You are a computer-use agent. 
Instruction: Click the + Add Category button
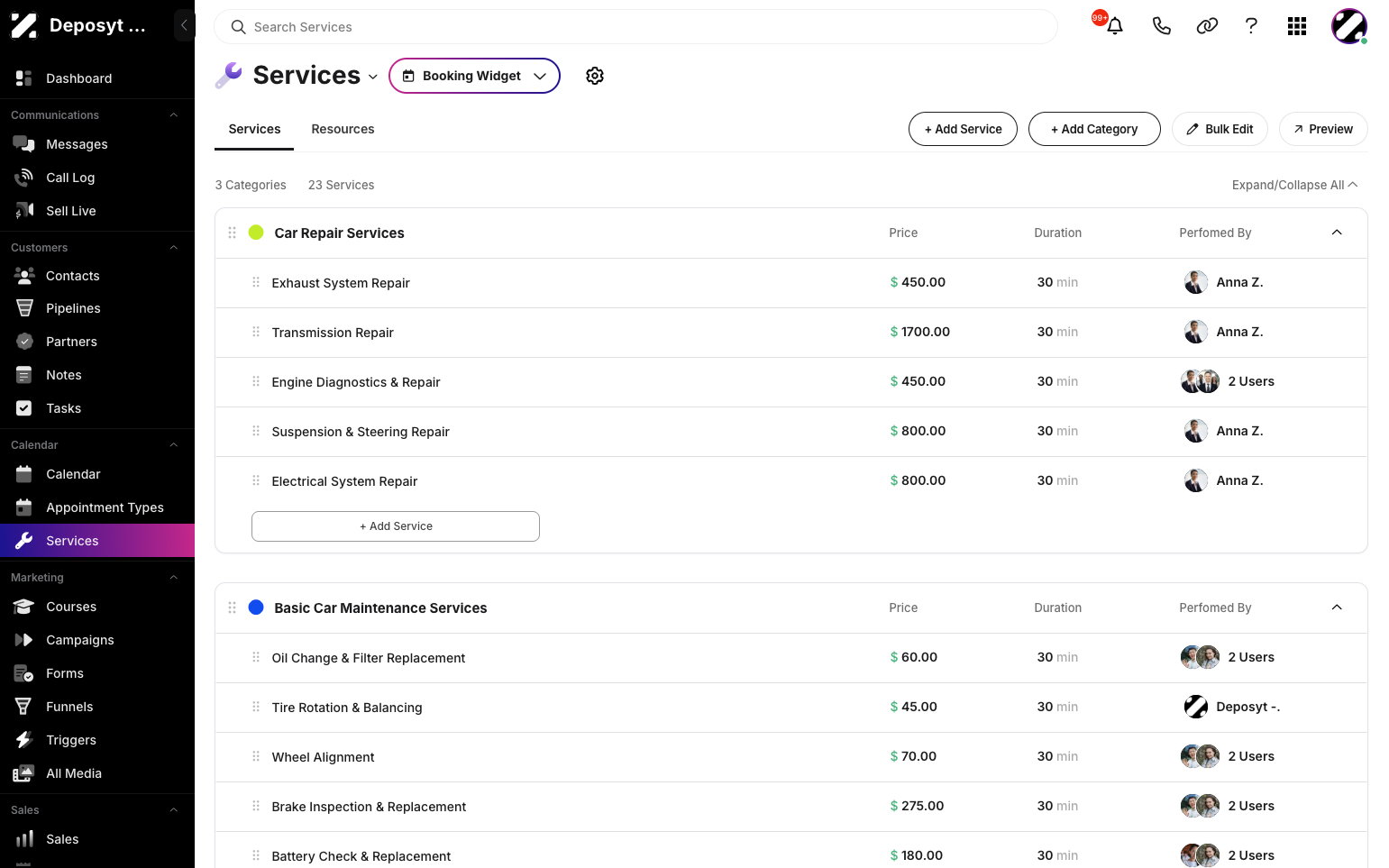1094,129
